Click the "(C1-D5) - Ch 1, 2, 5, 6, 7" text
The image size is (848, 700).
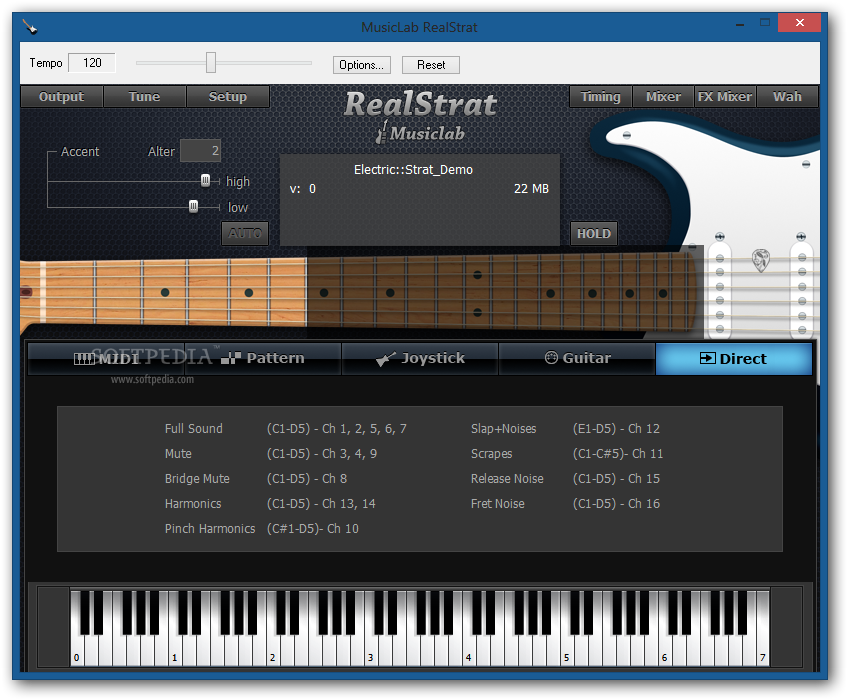(336, 429)
